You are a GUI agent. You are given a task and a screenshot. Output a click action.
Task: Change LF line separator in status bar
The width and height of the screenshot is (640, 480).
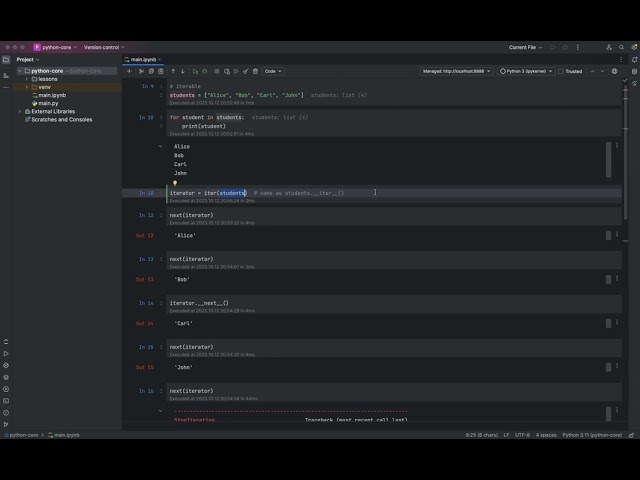(x=506, y=435)
